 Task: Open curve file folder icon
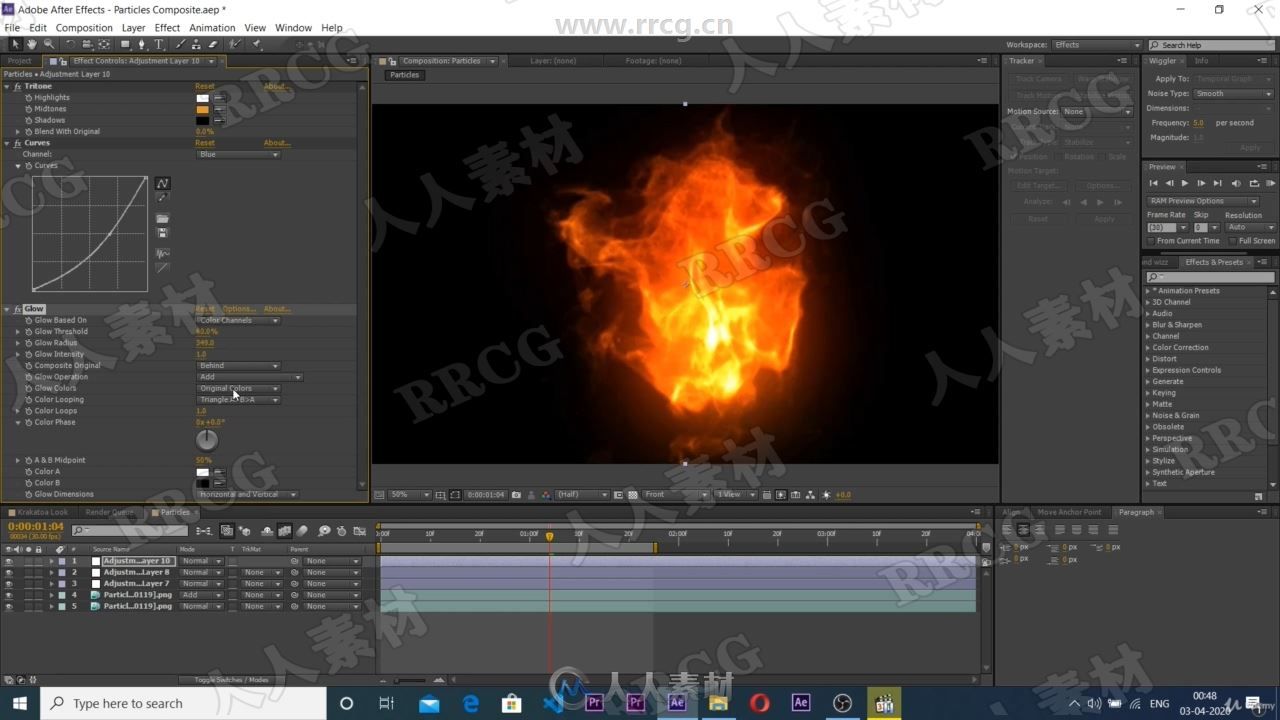click(162, 219)
